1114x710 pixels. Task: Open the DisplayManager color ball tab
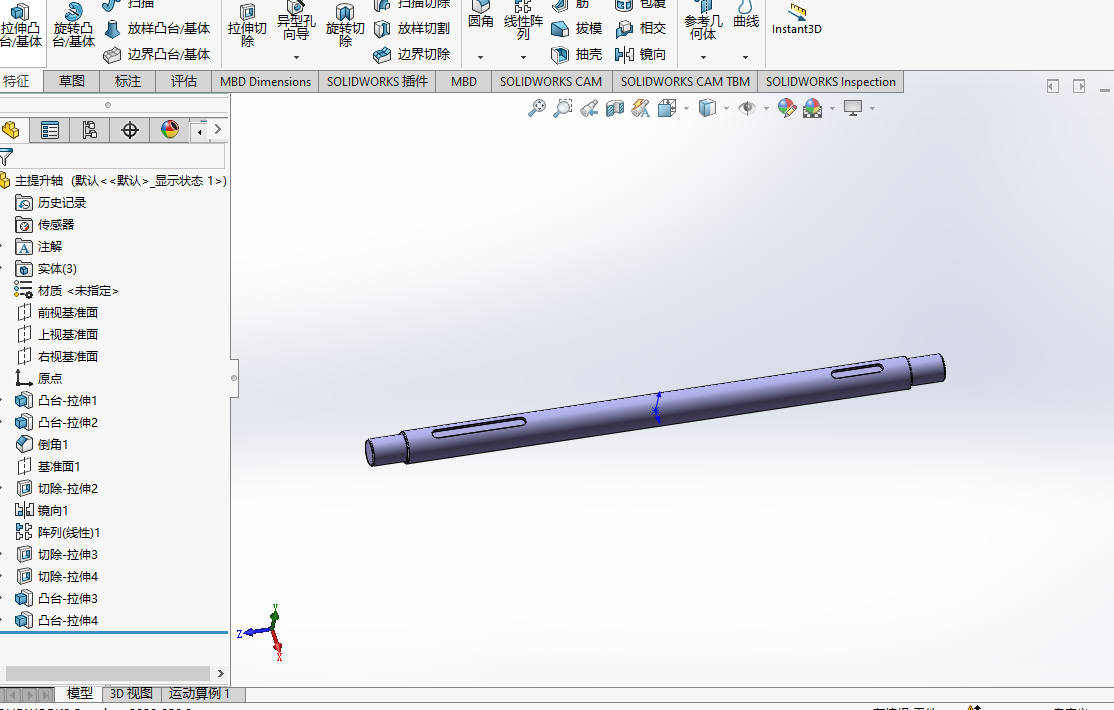pos(170,130)
